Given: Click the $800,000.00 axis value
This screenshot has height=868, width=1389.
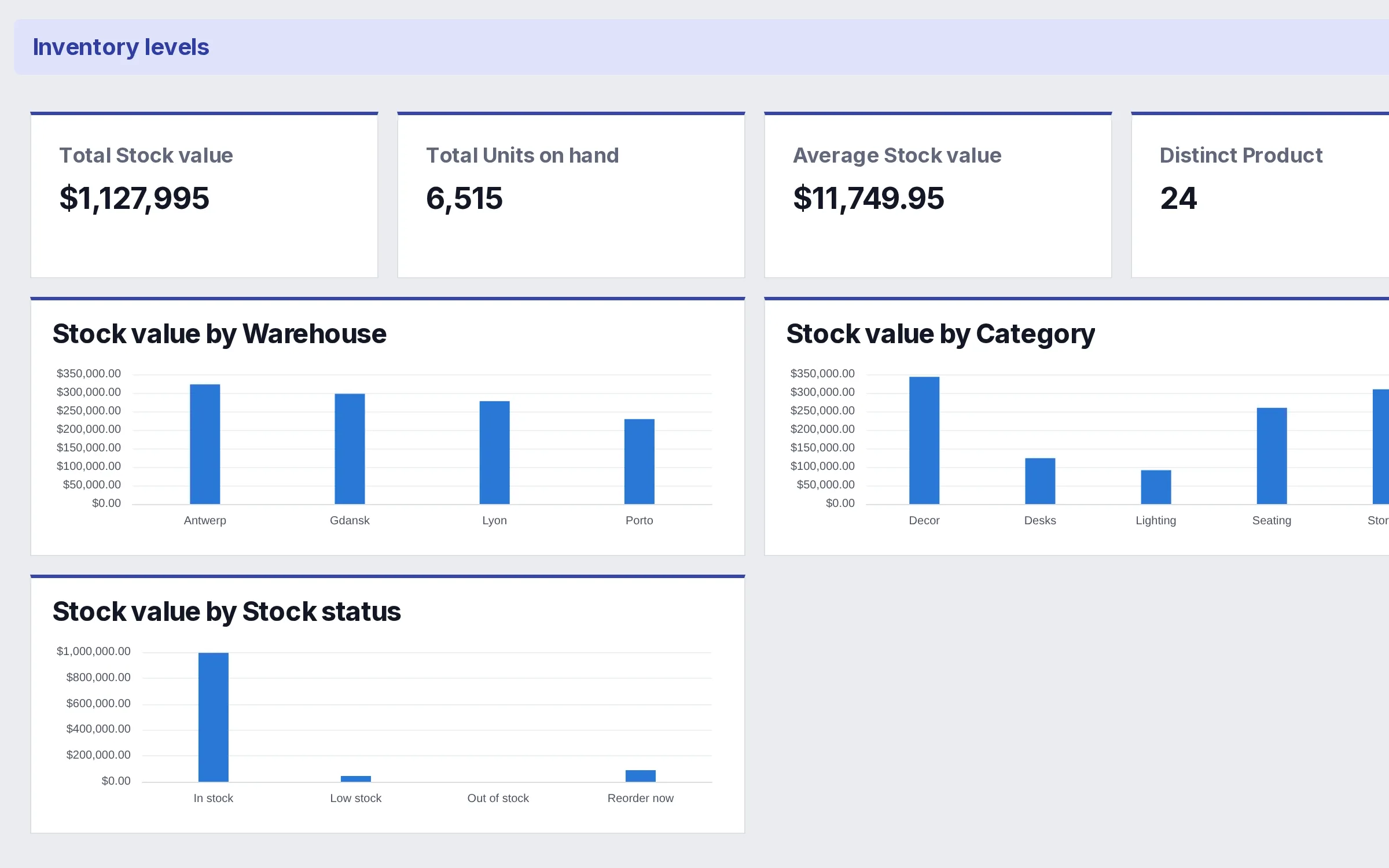Looking at the screenshot, I should pos(98,677).
